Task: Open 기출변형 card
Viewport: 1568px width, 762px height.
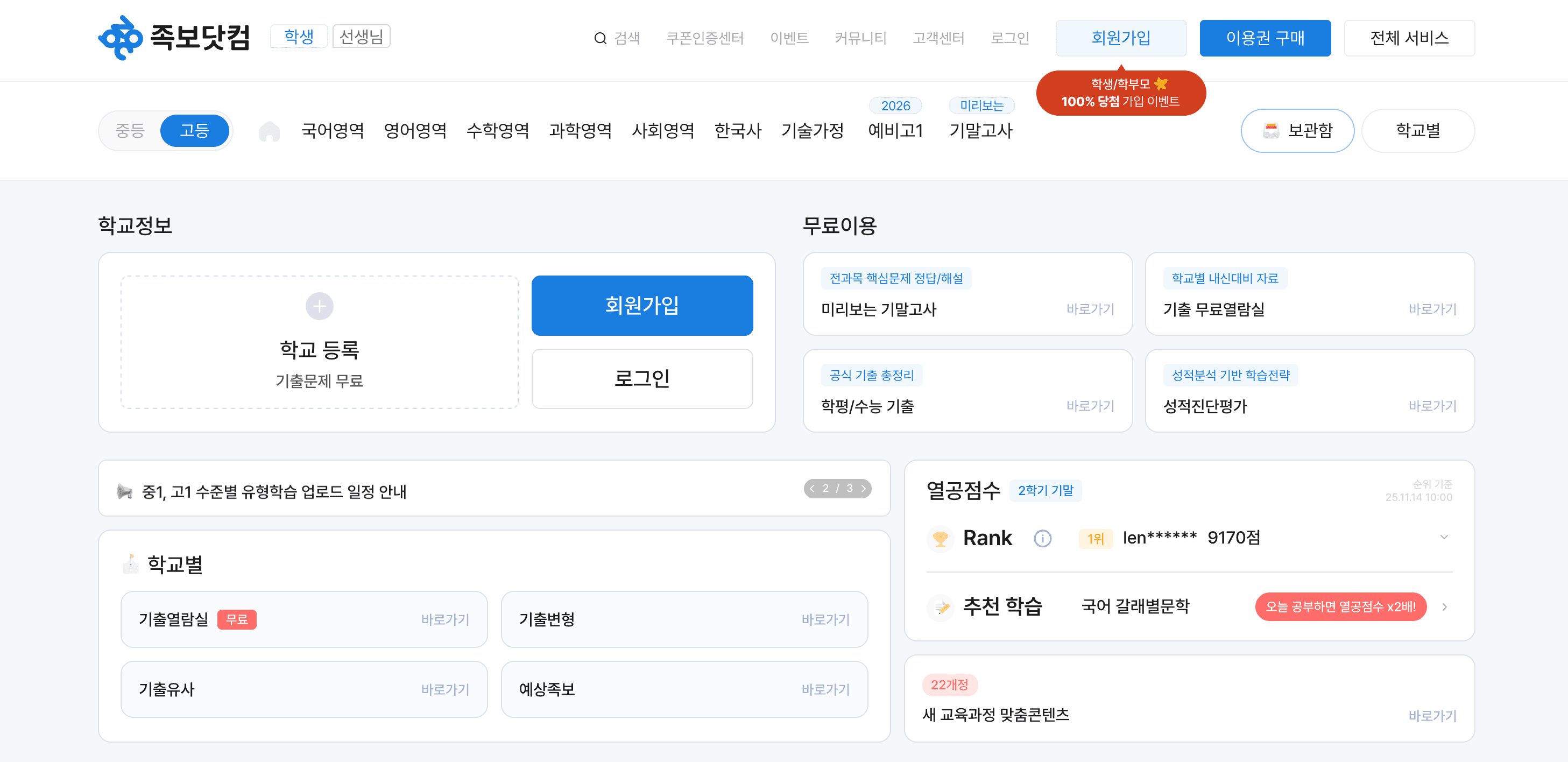Action: [684, 619]
